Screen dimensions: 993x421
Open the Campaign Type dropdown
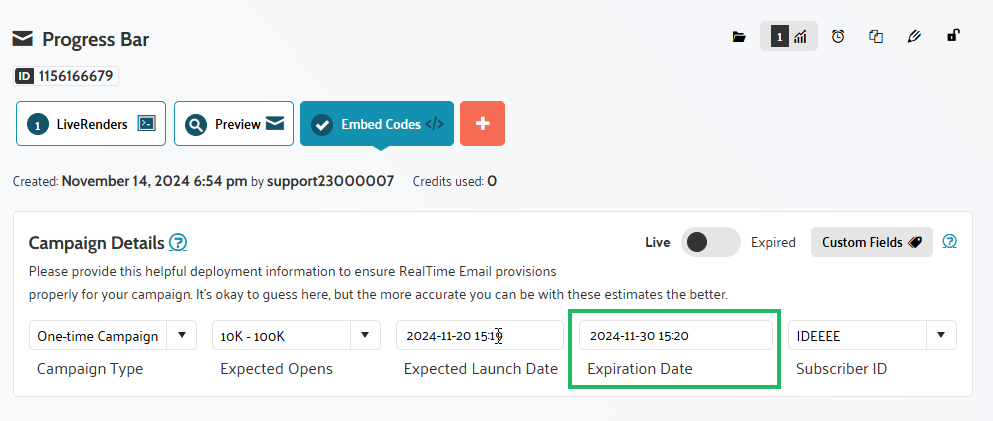(x=113, y=335)
